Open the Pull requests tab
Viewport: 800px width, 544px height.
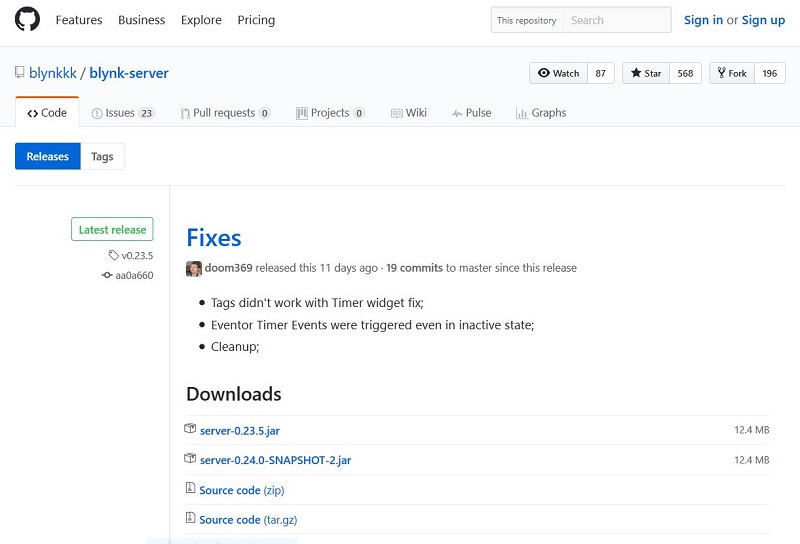[x=225, y=113]
